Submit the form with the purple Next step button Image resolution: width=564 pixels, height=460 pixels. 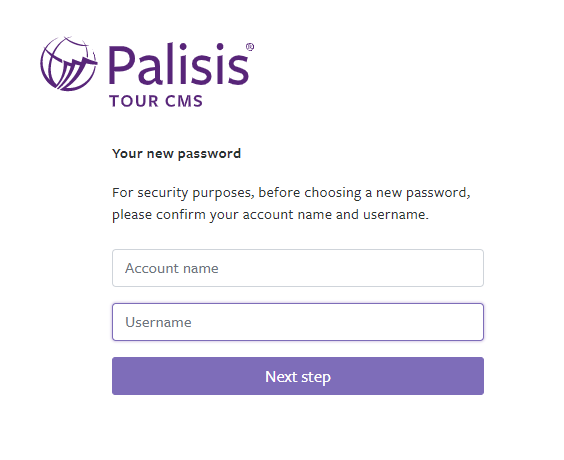298,376
